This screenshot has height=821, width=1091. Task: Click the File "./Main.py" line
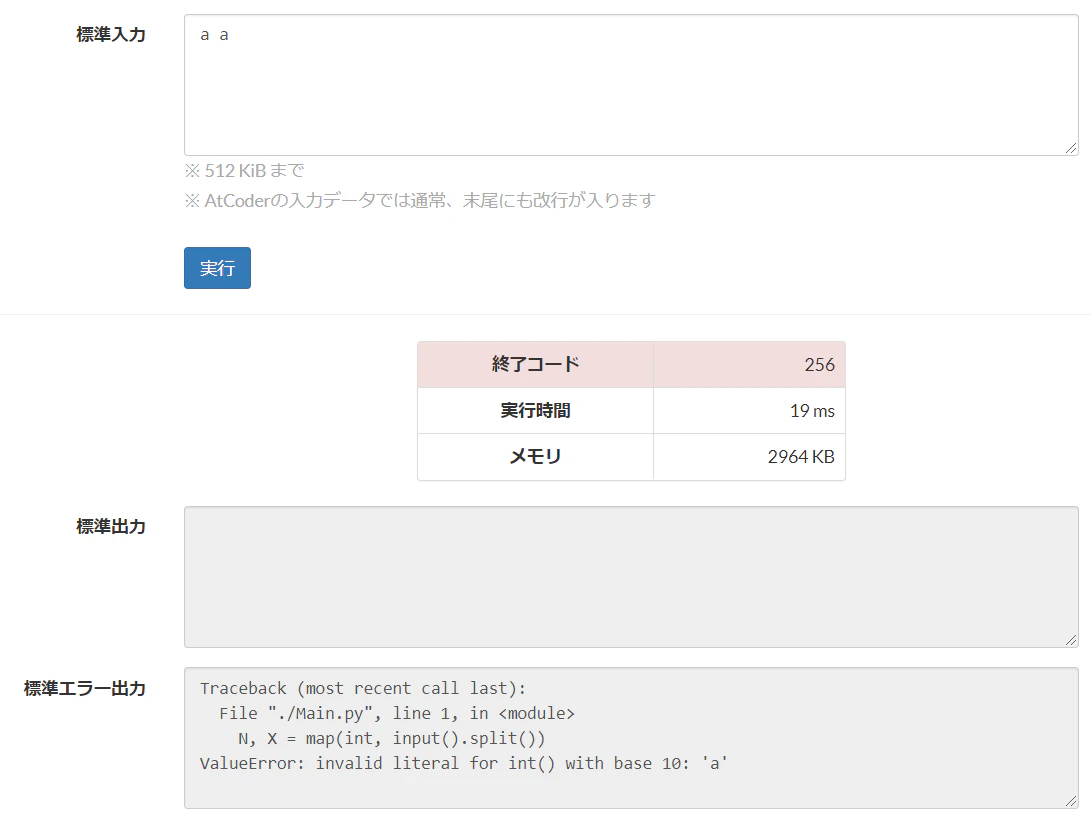(397, 713)
